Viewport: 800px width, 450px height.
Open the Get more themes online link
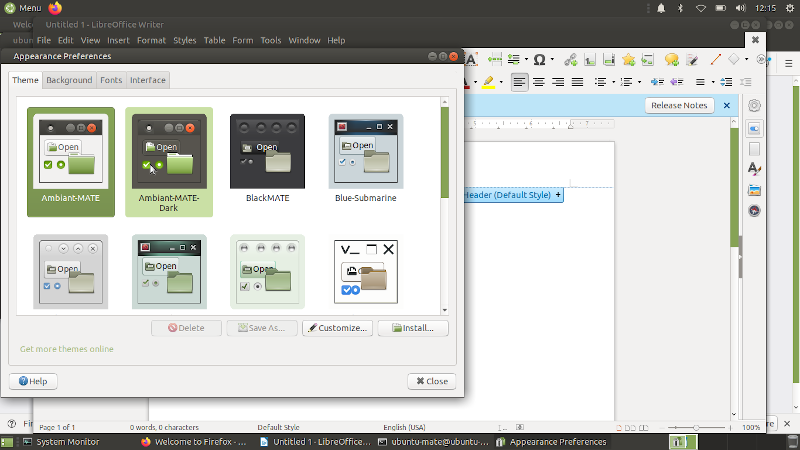(67, 349)
